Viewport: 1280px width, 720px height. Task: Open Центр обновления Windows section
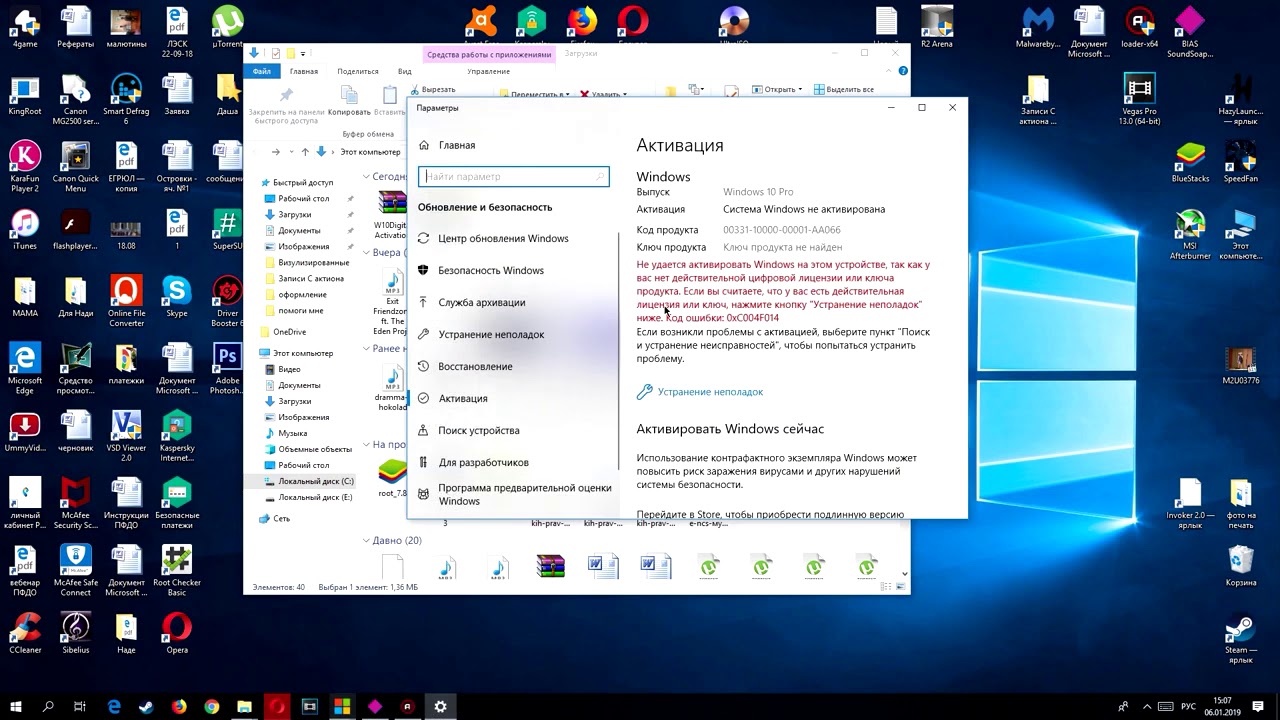click(493, 238)
